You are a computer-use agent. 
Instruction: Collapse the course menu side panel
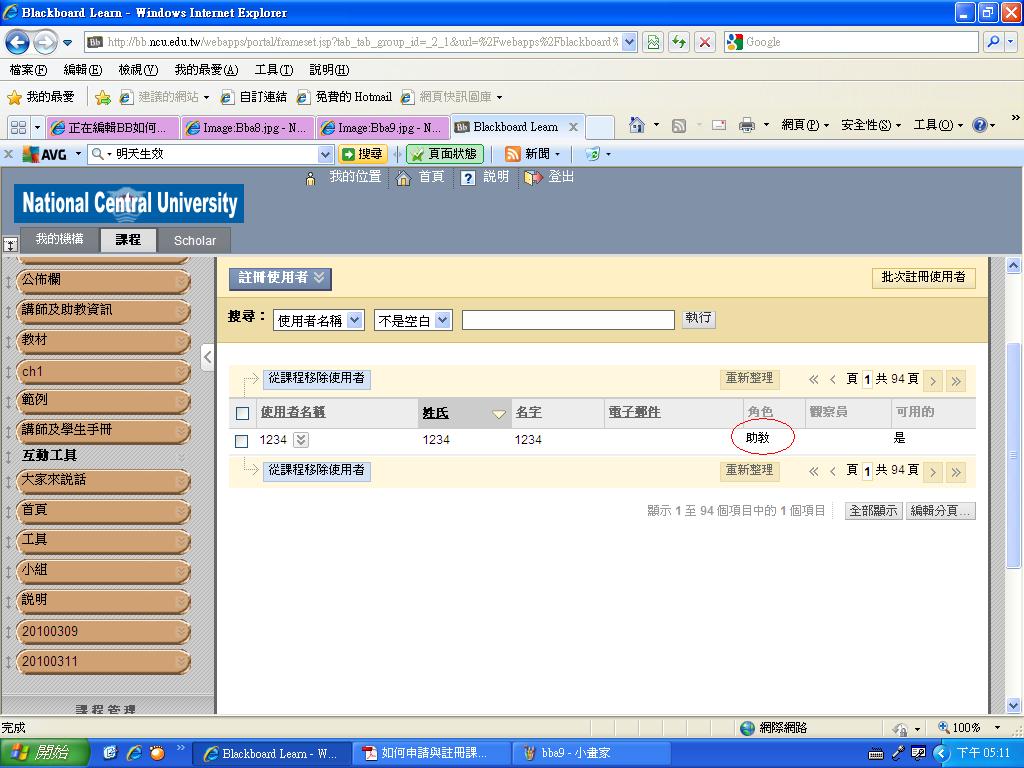pos(207,357)
